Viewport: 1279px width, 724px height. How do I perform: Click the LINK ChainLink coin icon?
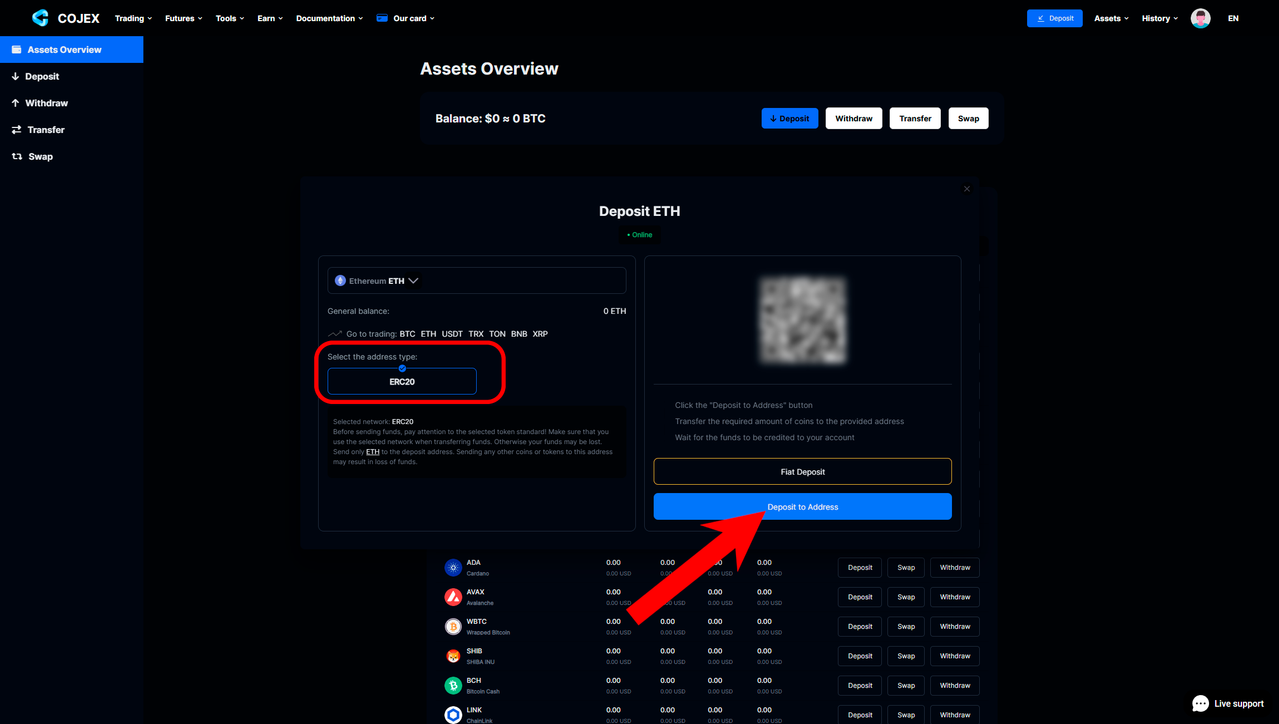(x=453, y=714)
